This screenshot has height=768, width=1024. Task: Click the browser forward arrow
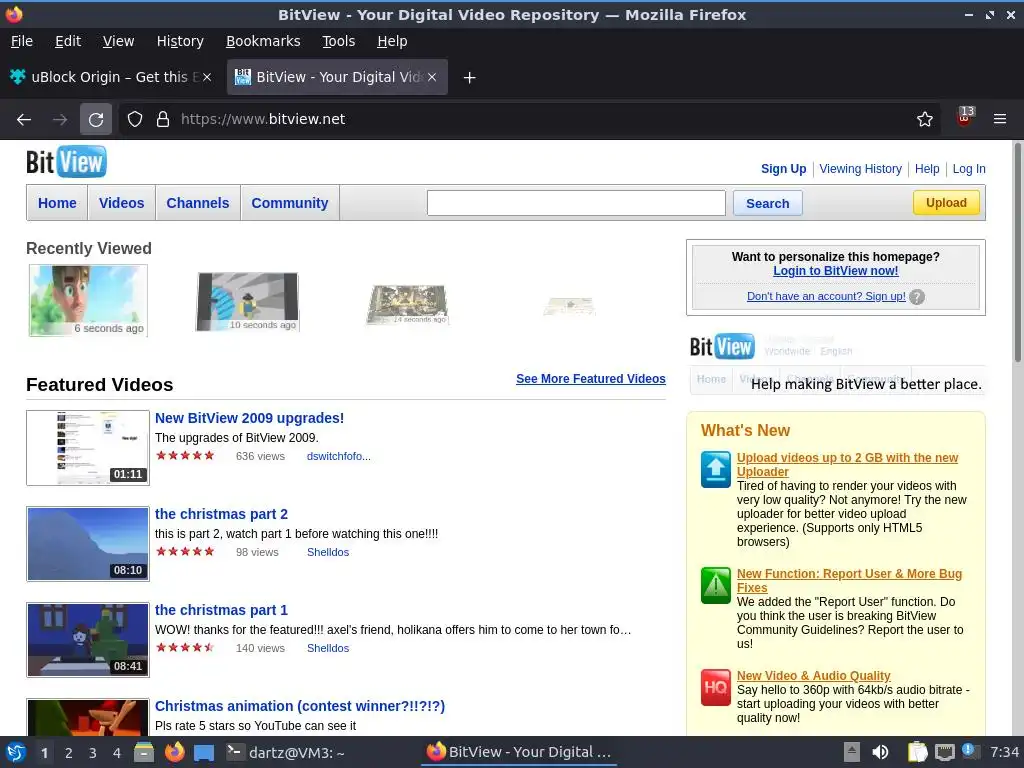(60, 120)
